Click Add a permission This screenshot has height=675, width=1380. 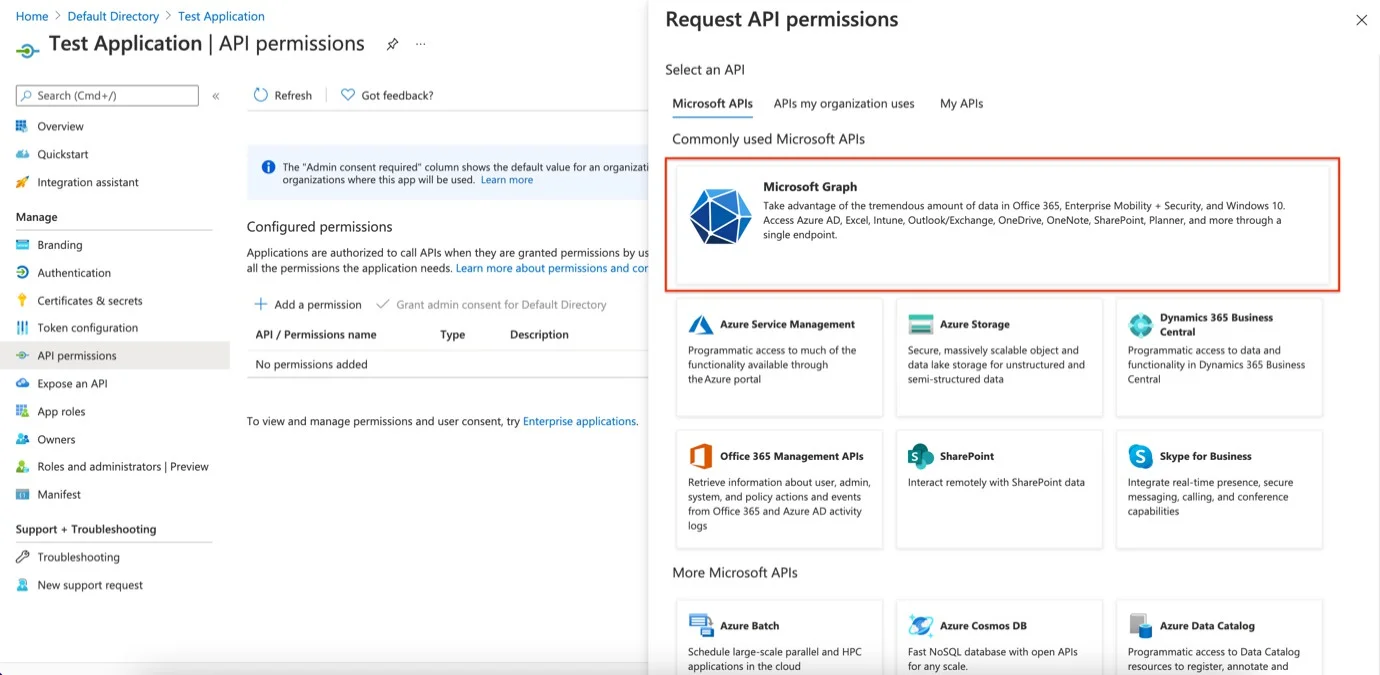[x=307, y=305]
